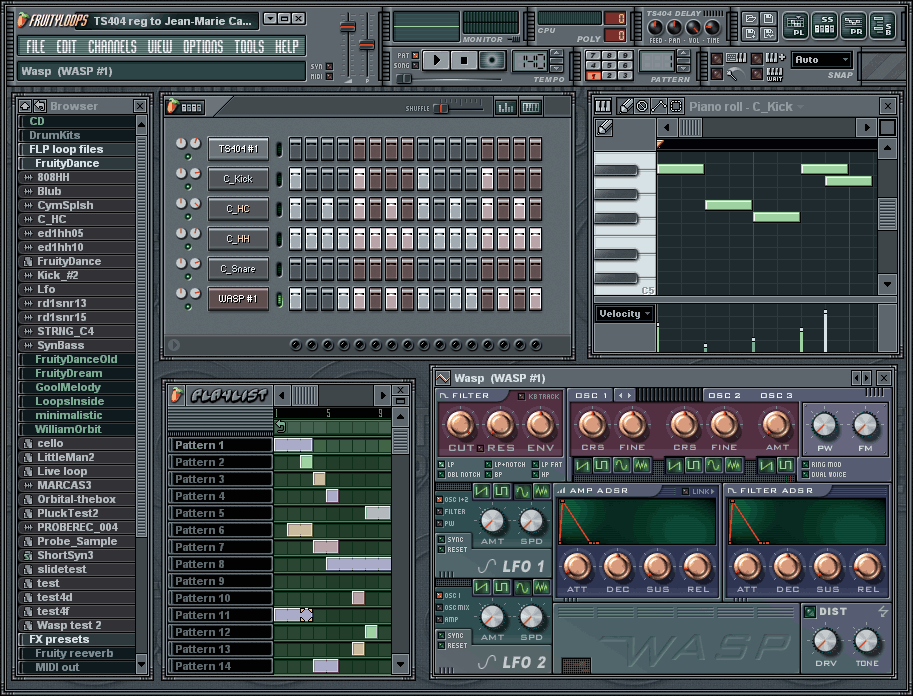Switch to the OSC 2 tab in Wasp

tap(724, 395)
